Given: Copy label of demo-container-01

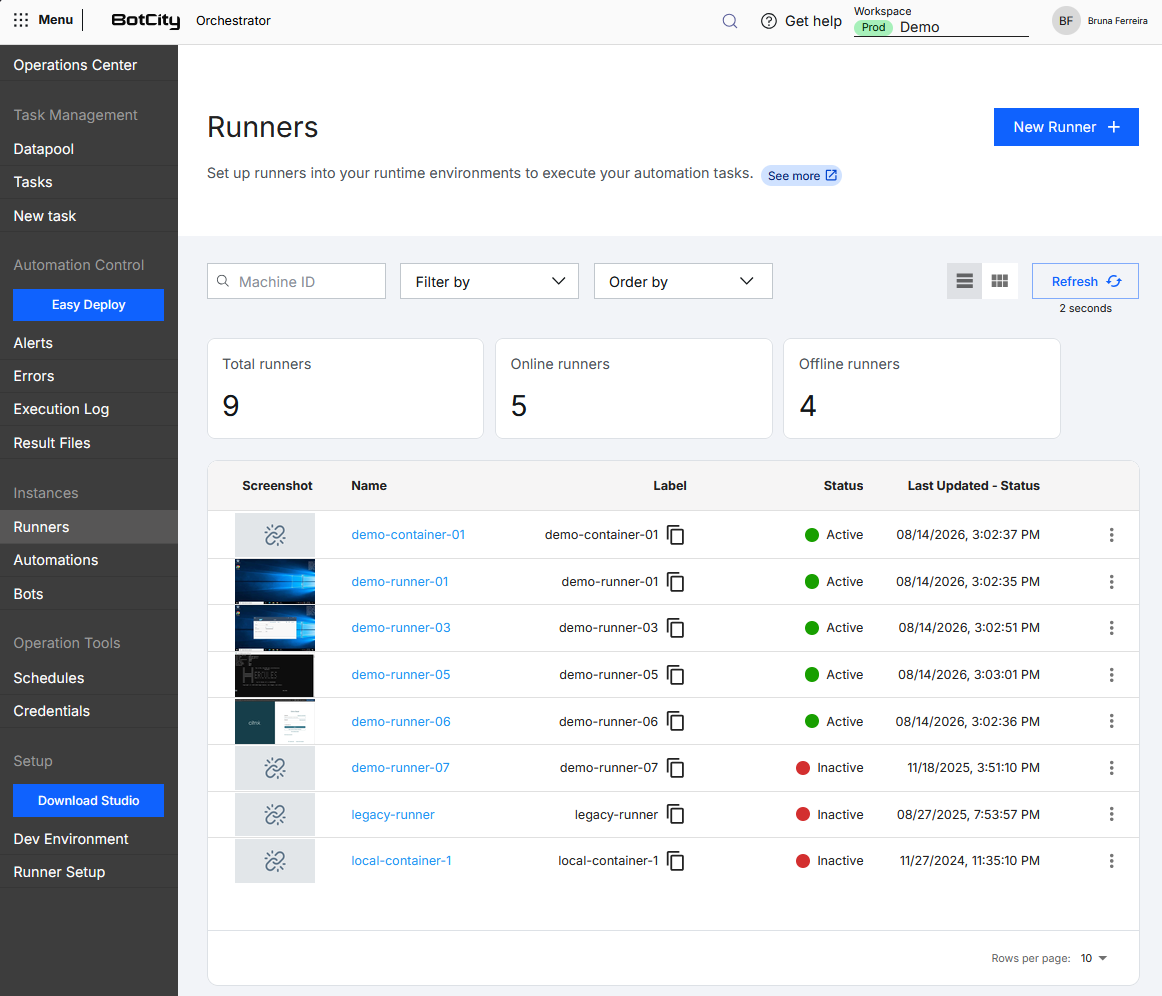Looking at the screenshot, I should (675, 534).
